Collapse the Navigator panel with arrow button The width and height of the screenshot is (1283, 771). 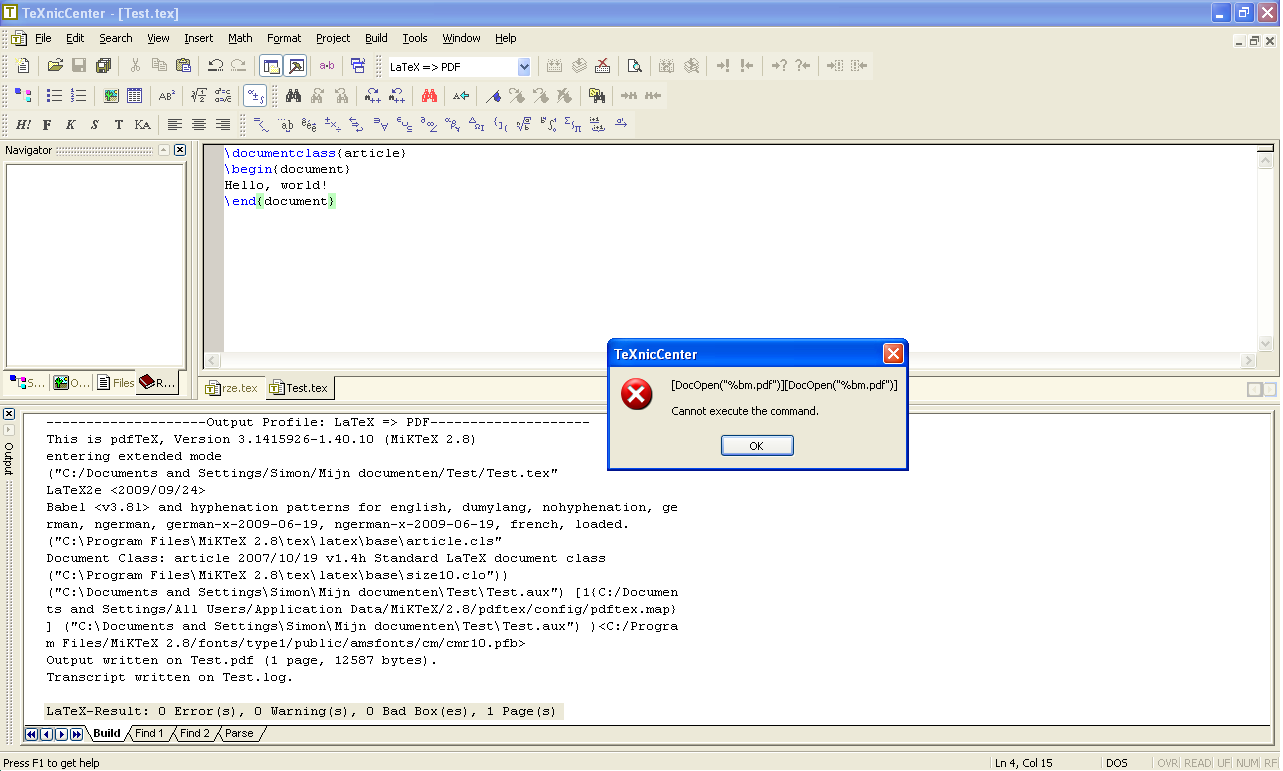pos(164,150)
